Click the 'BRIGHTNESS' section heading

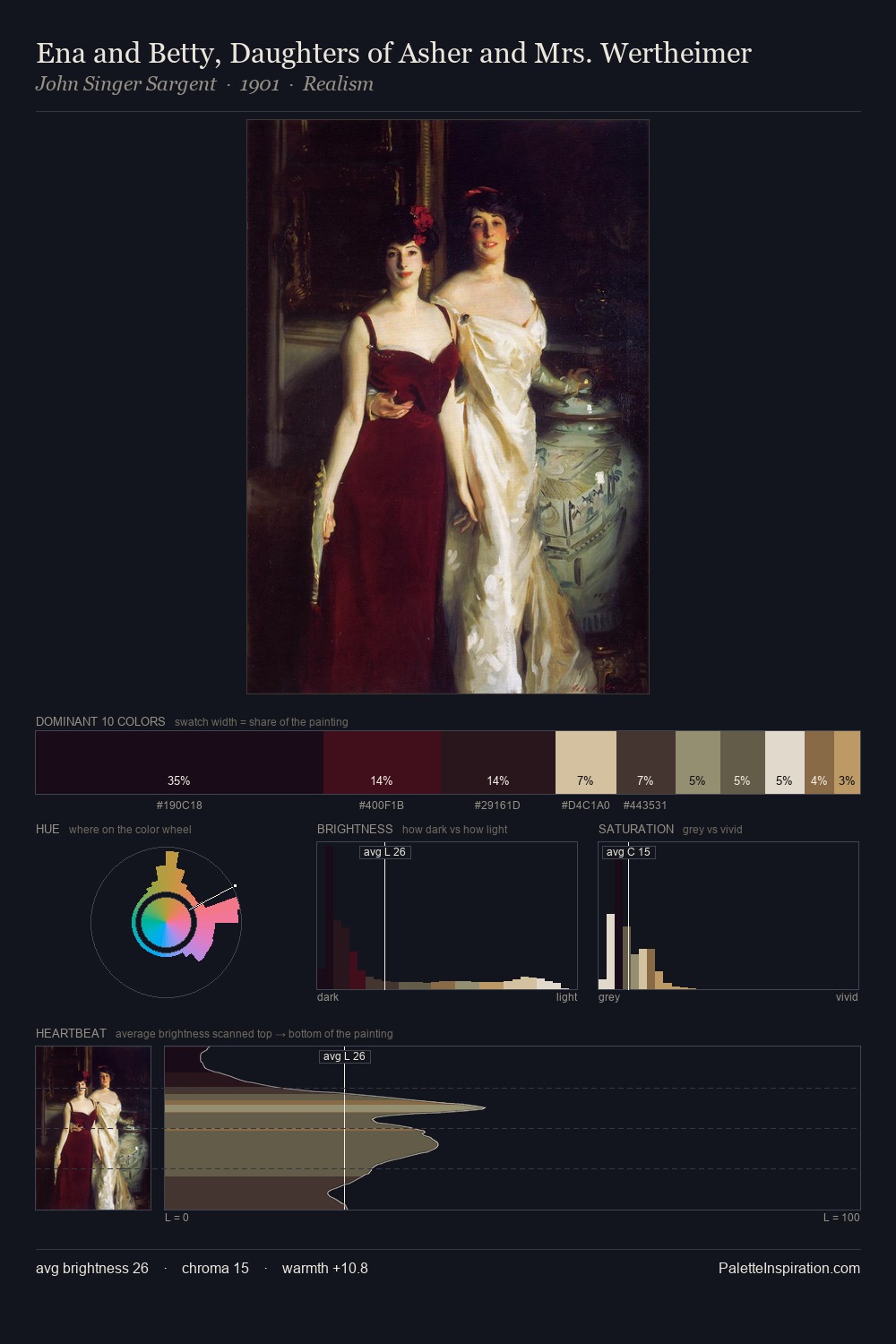pos(355,829)
